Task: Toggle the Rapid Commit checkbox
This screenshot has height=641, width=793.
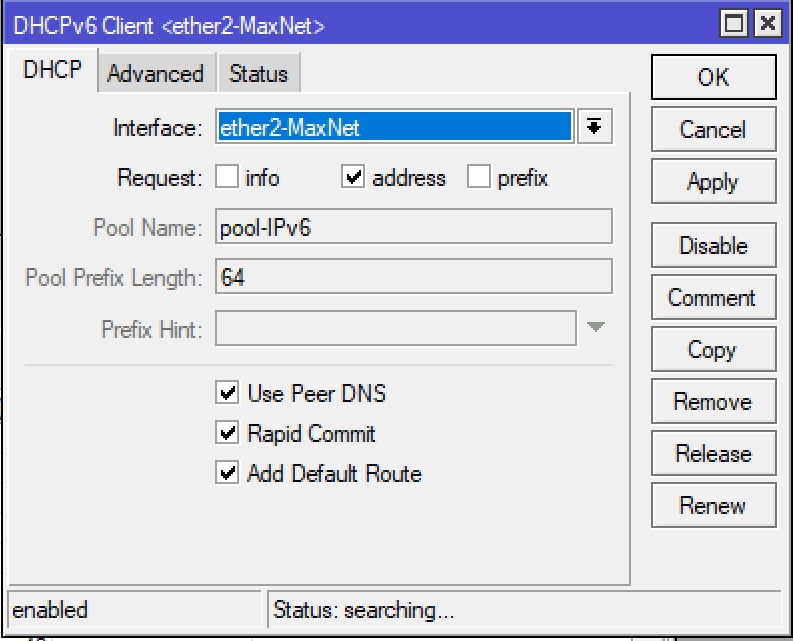Action: [227, 433]
